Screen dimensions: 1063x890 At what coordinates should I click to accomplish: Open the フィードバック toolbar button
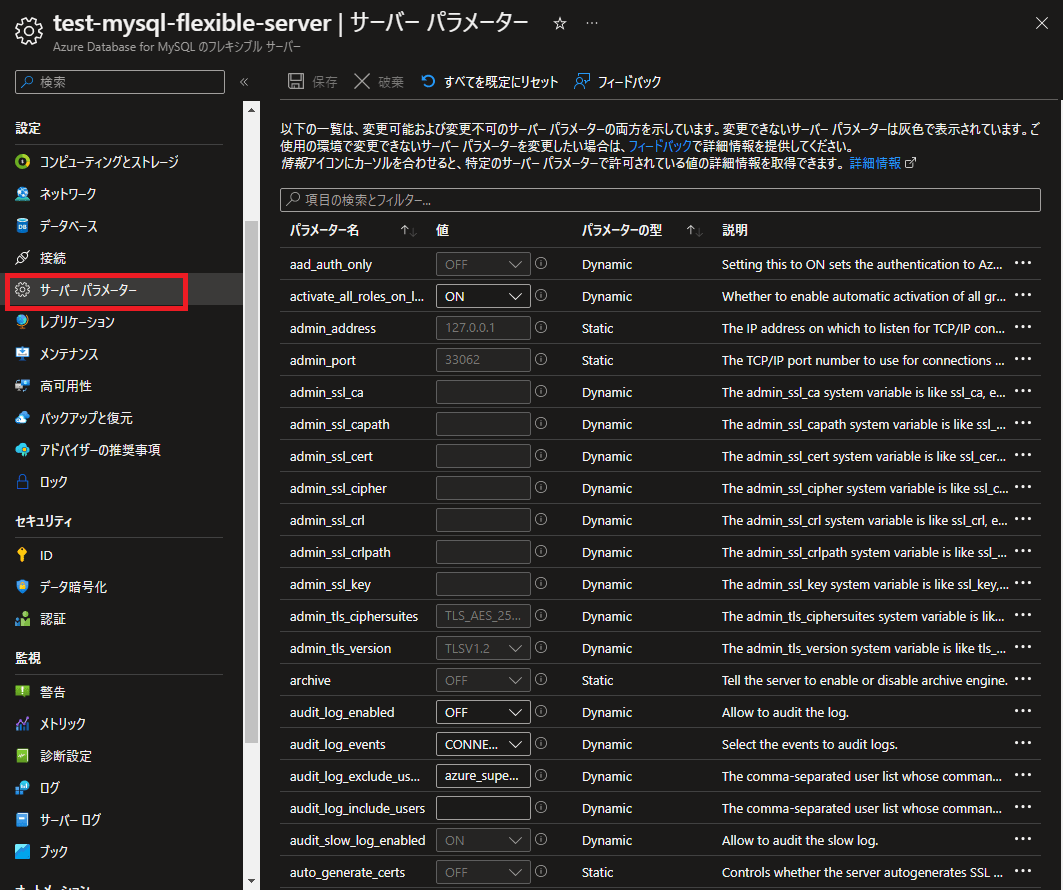point(618,82)
